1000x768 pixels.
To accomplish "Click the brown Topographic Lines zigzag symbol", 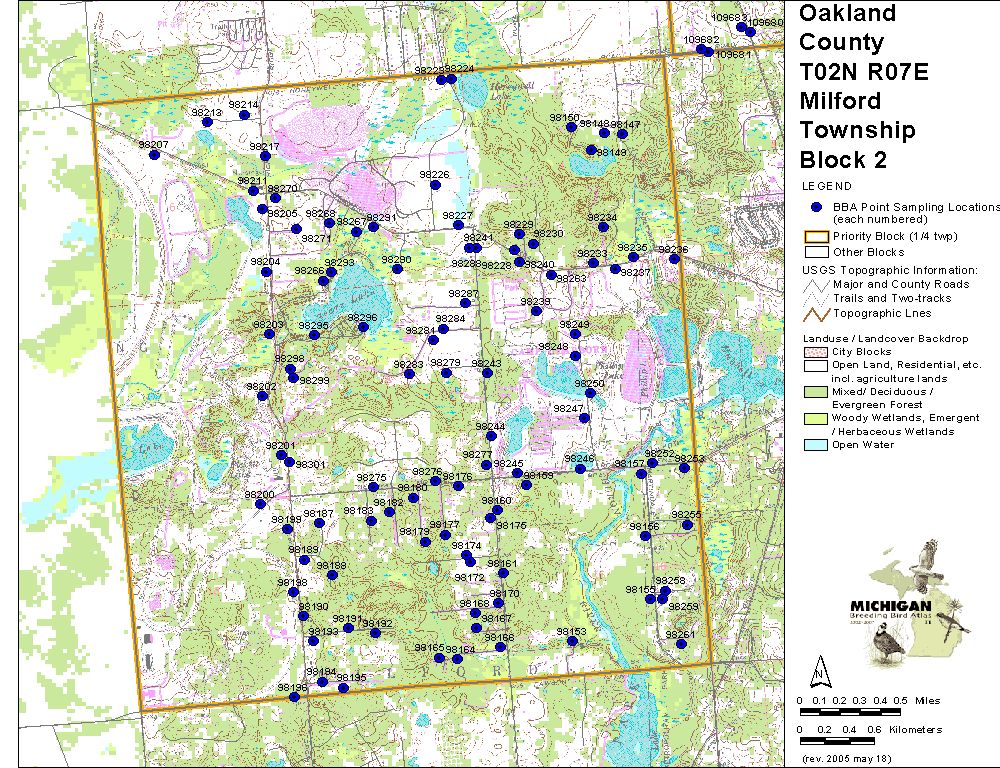I will coord(816,313).
